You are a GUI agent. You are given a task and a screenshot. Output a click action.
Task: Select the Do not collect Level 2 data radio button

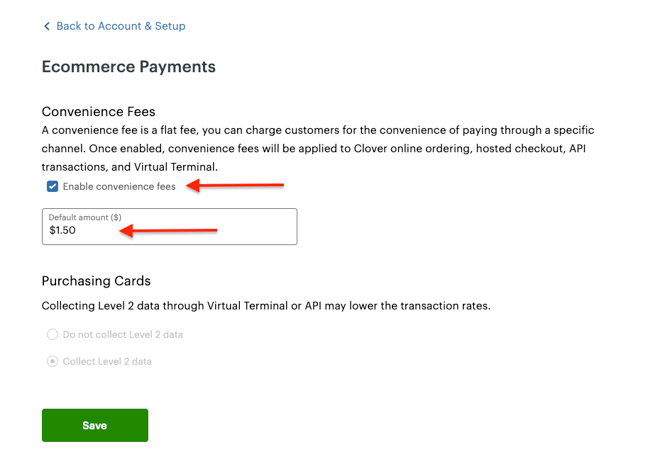click(52, 335)
